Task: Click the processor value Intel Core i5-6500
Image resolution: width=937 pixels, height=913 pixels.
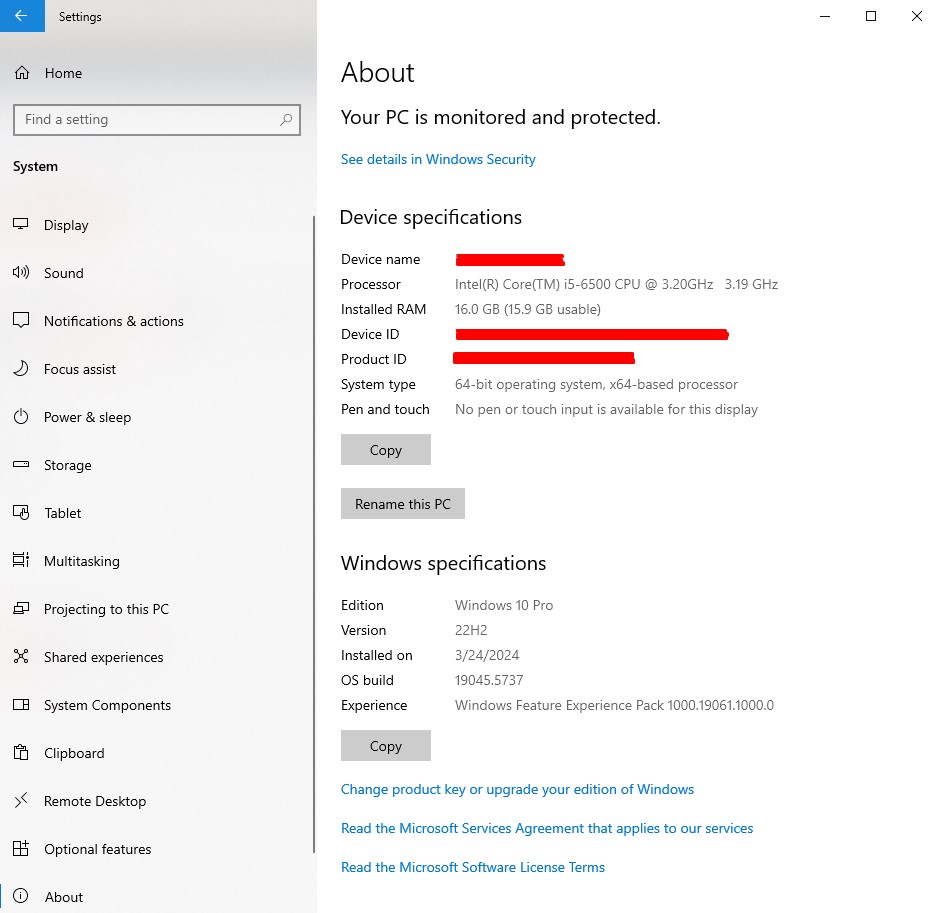Action: (616, 284)
